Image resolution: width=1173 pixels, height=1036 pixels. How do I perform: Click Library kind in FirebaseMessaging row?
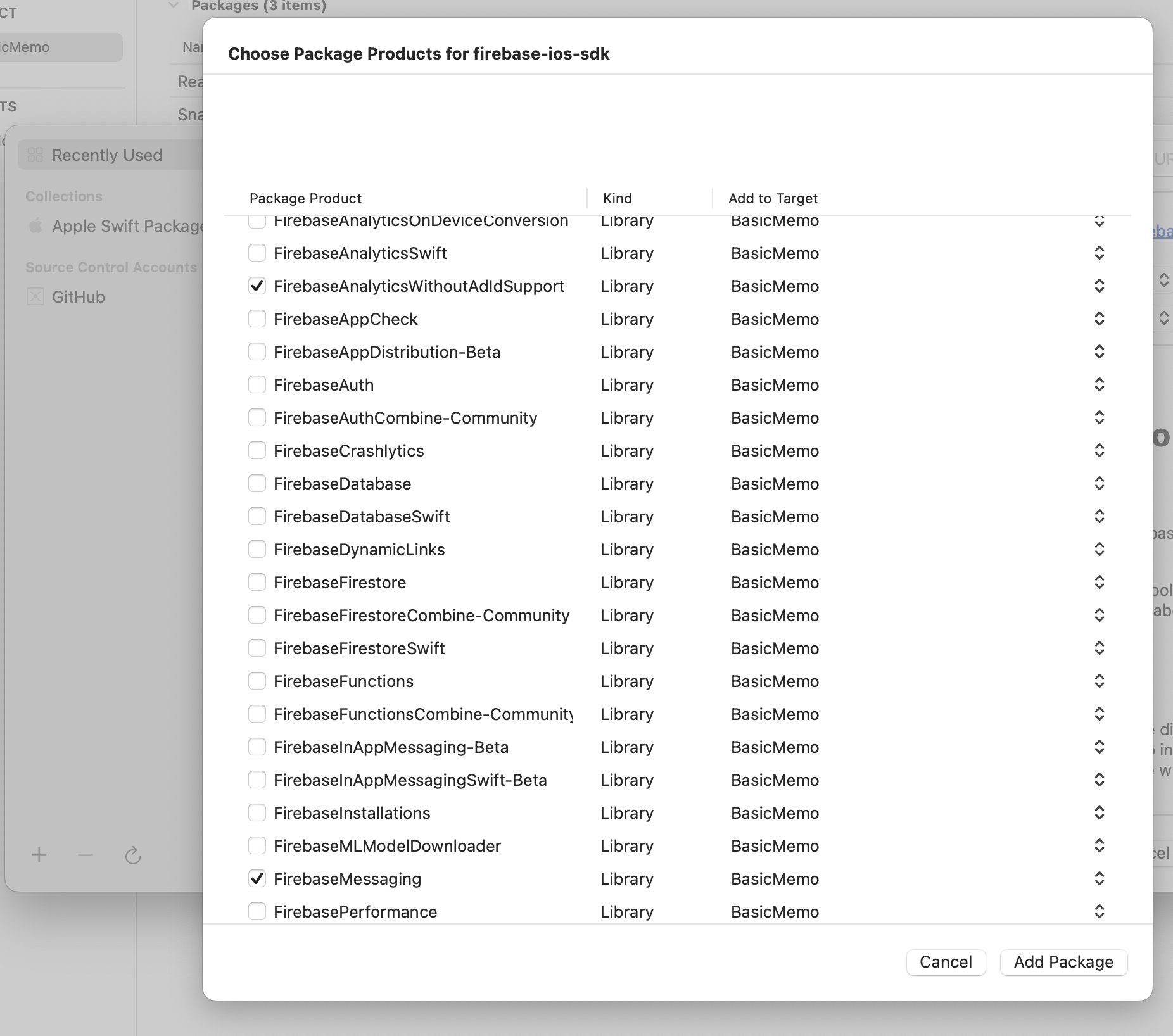click(x=627, y=879)
